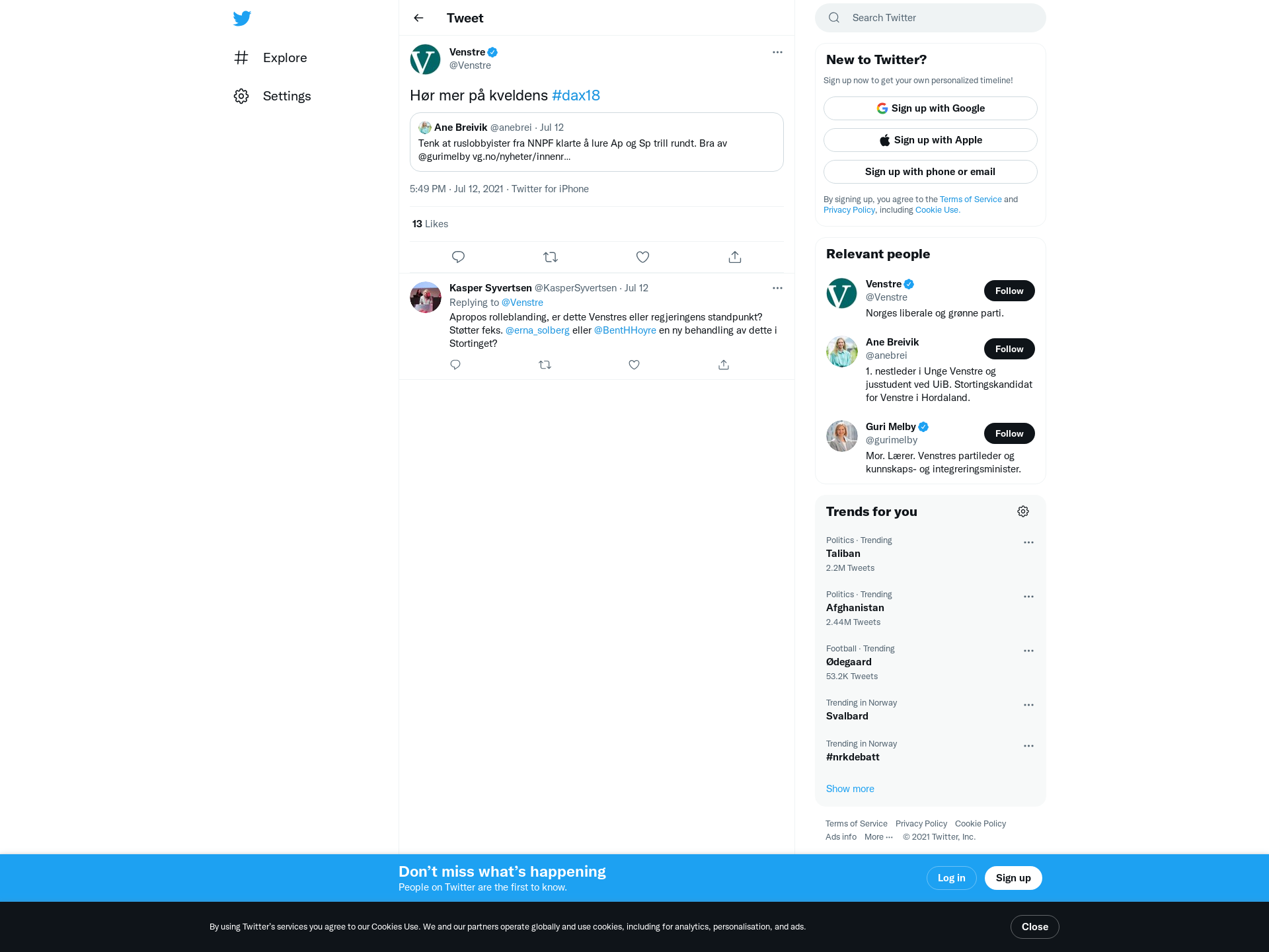This screenshot has height=952, width=1269.
Task: Click the Twitter bird logo
Action: tap(242, 18)
